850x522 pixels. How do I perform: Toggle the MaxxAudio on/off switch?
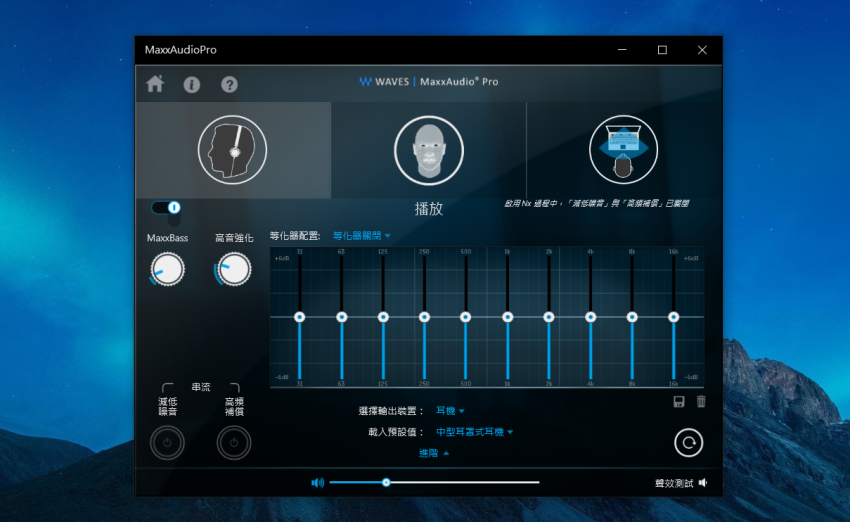tap(166, 208)
